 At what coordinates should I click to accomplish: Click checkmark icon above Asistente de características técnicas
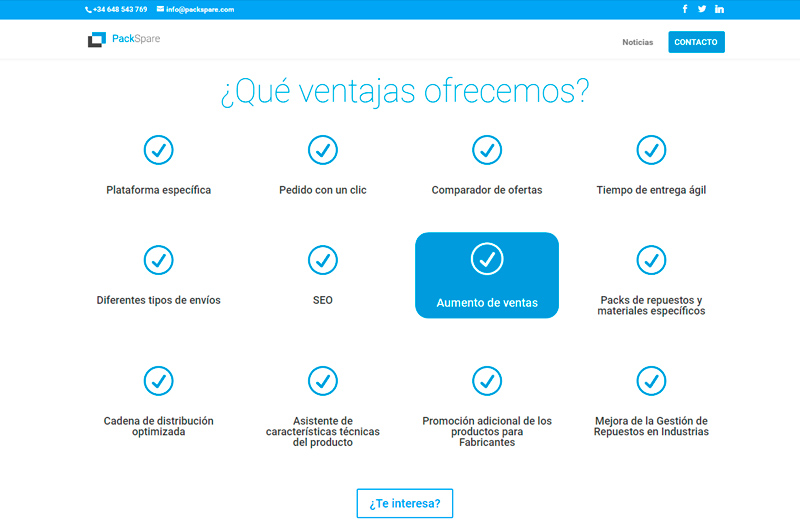point(323,381)
